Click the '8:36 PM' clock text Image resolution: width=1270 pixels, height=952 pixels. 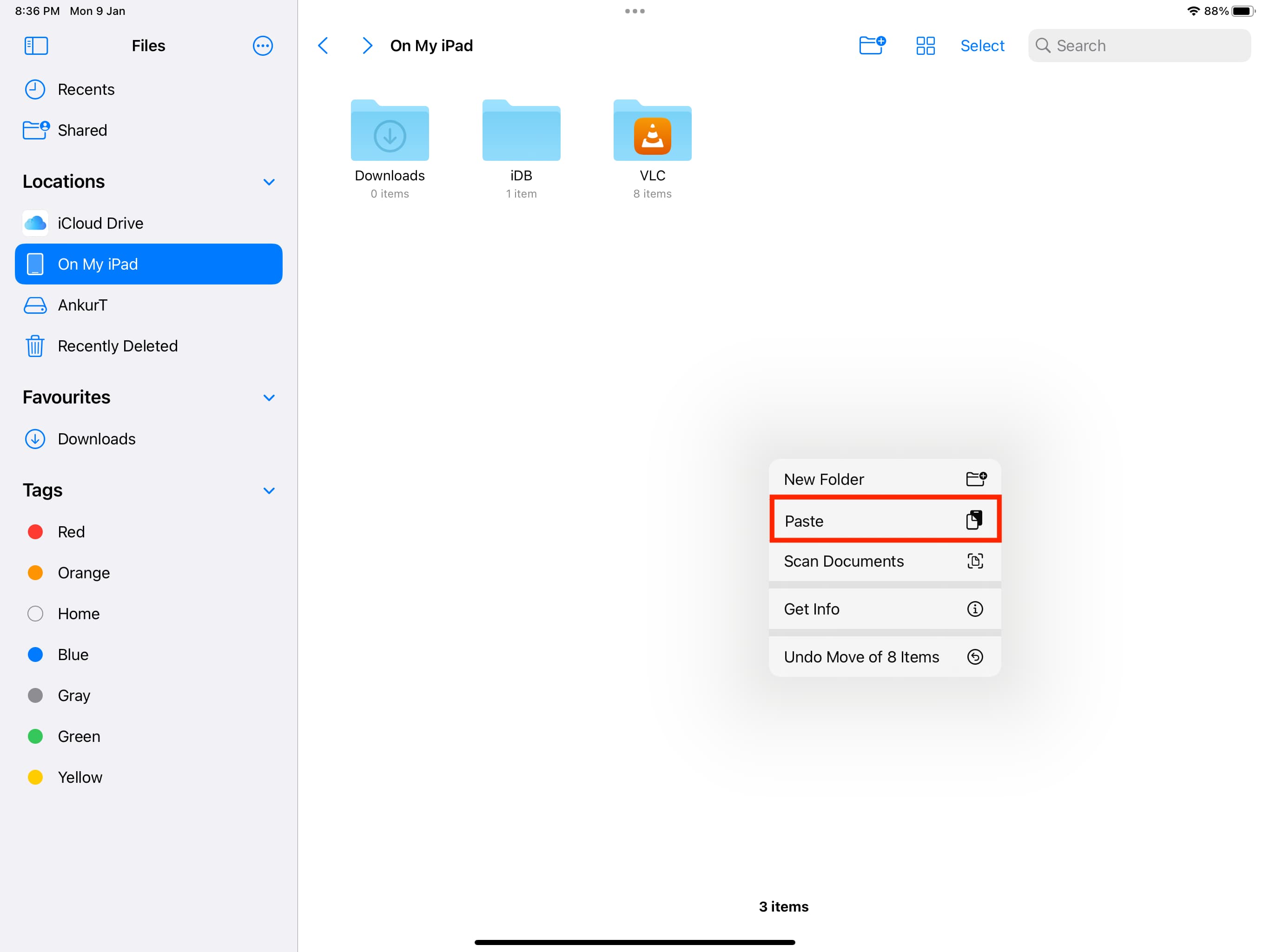click(x=37, y=11)
